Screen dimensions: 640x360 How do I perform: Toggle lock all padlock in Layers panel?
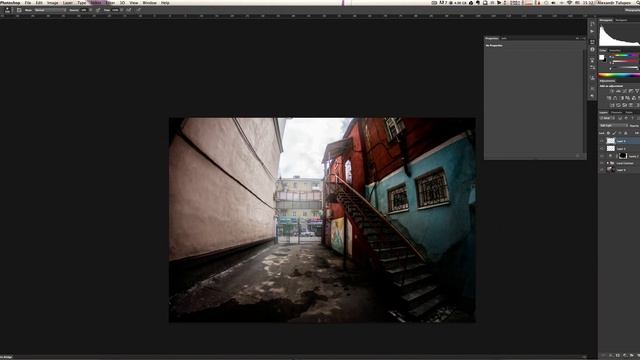(x=626, y=133)
